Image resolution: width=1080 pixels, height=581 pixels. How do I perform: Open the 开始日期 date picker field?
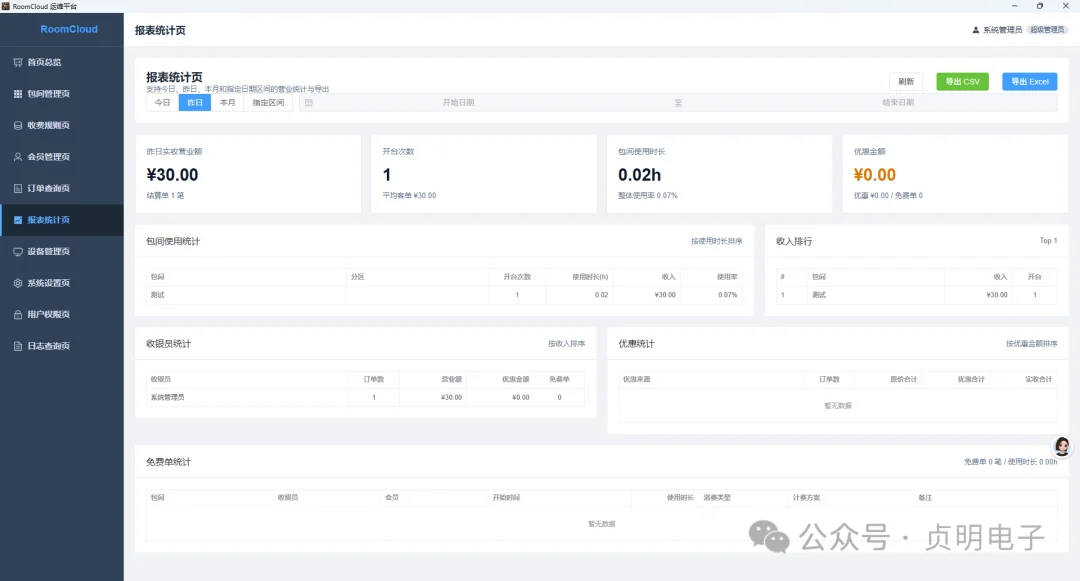tap(458, 103)
